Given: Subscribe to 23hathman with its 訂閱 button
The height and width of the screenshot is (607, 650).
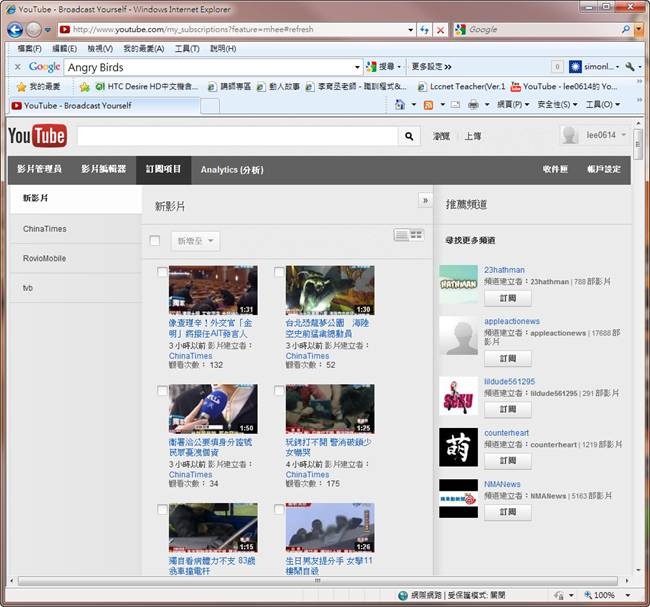Looking at the screenshot, I should 507,298.
